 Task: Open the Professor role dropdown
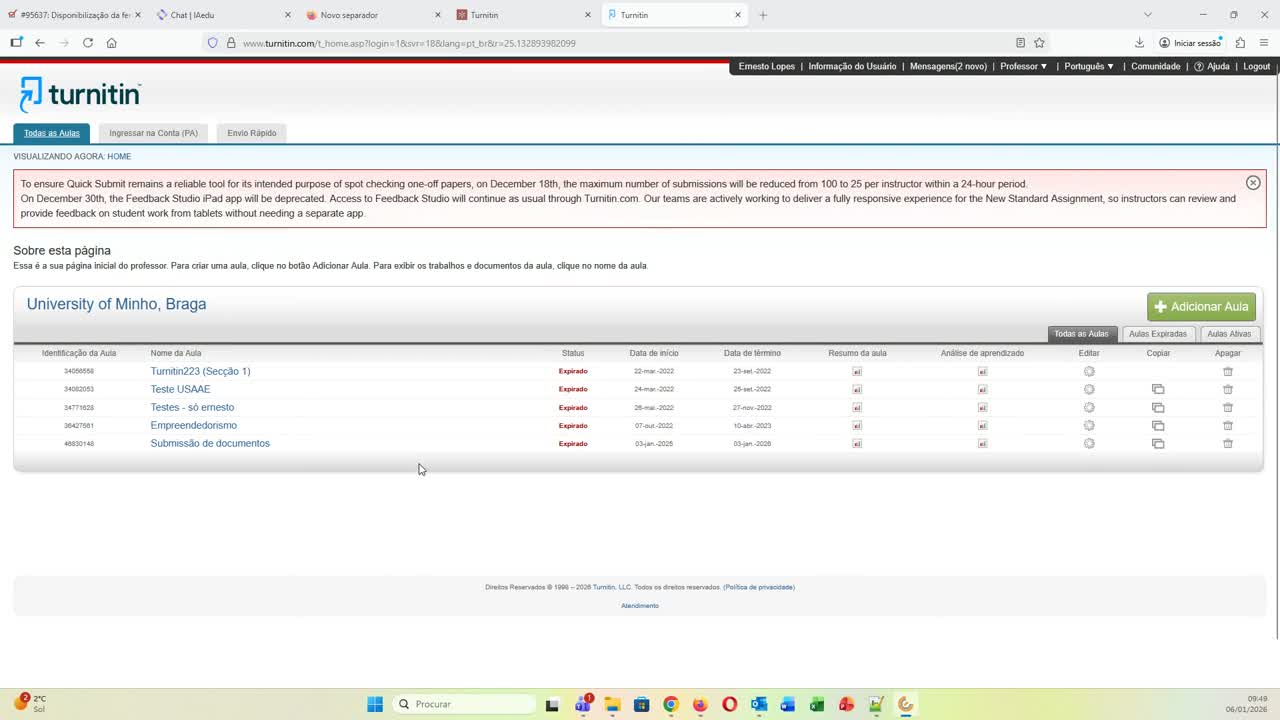click(x=1023, y=66)
